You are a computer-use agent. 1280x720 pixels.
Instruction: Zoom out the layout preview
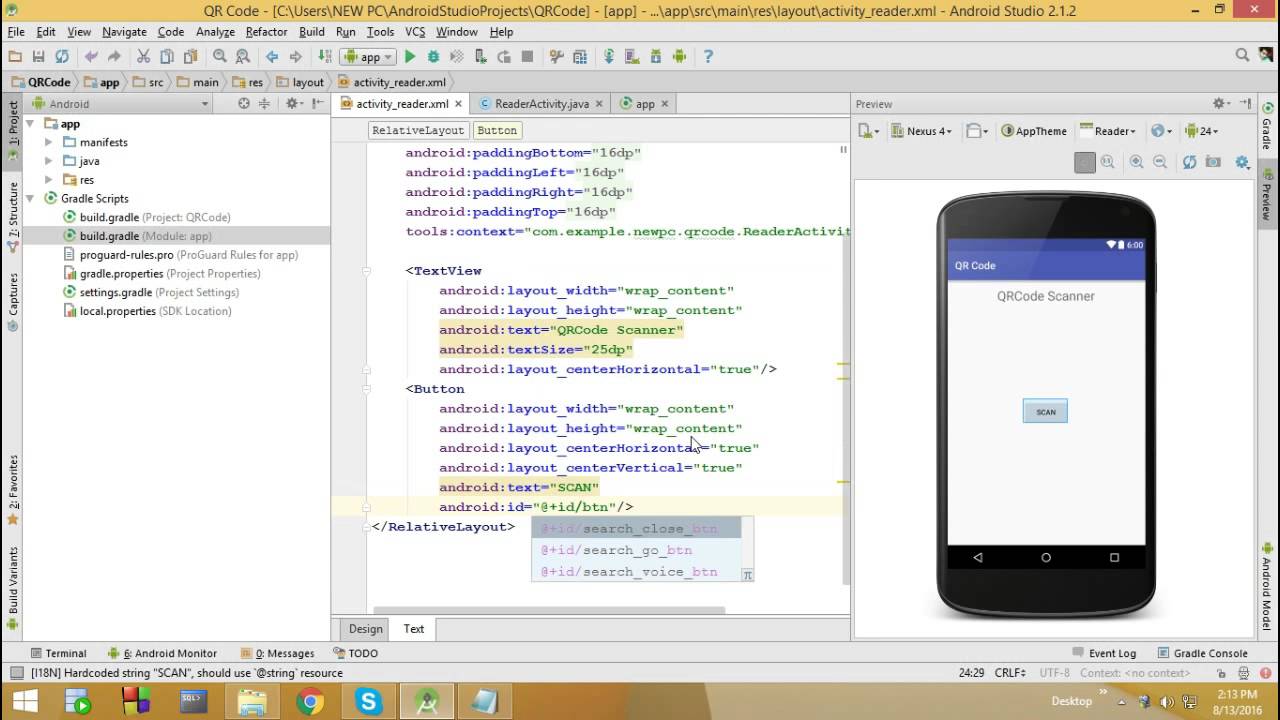pos(1160,162)
